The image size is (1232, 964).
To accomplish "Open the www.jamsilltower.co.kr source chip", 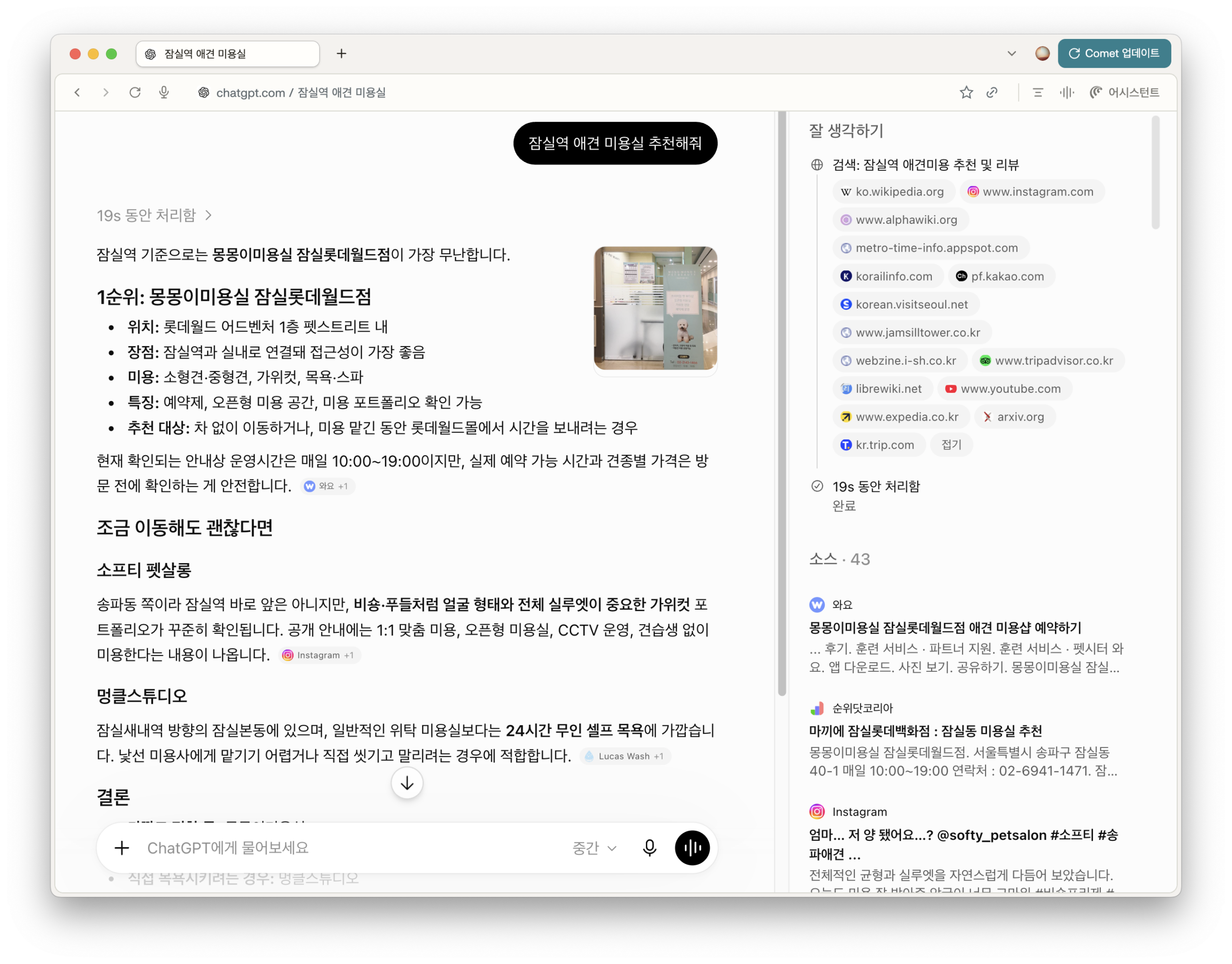I will point(911,333).
